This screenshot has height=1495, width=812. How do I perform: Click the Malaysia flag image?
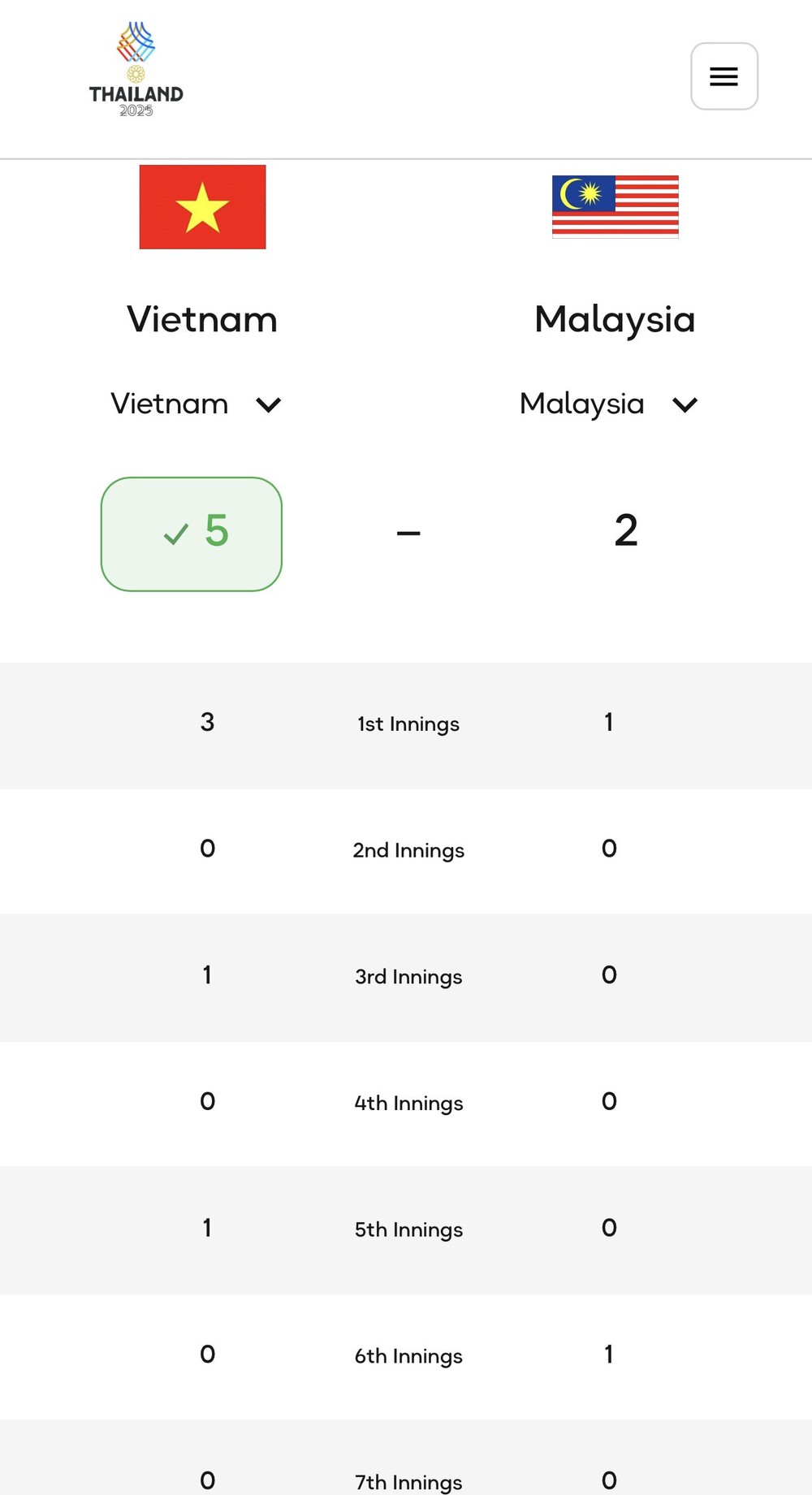[x=615, y=206]
